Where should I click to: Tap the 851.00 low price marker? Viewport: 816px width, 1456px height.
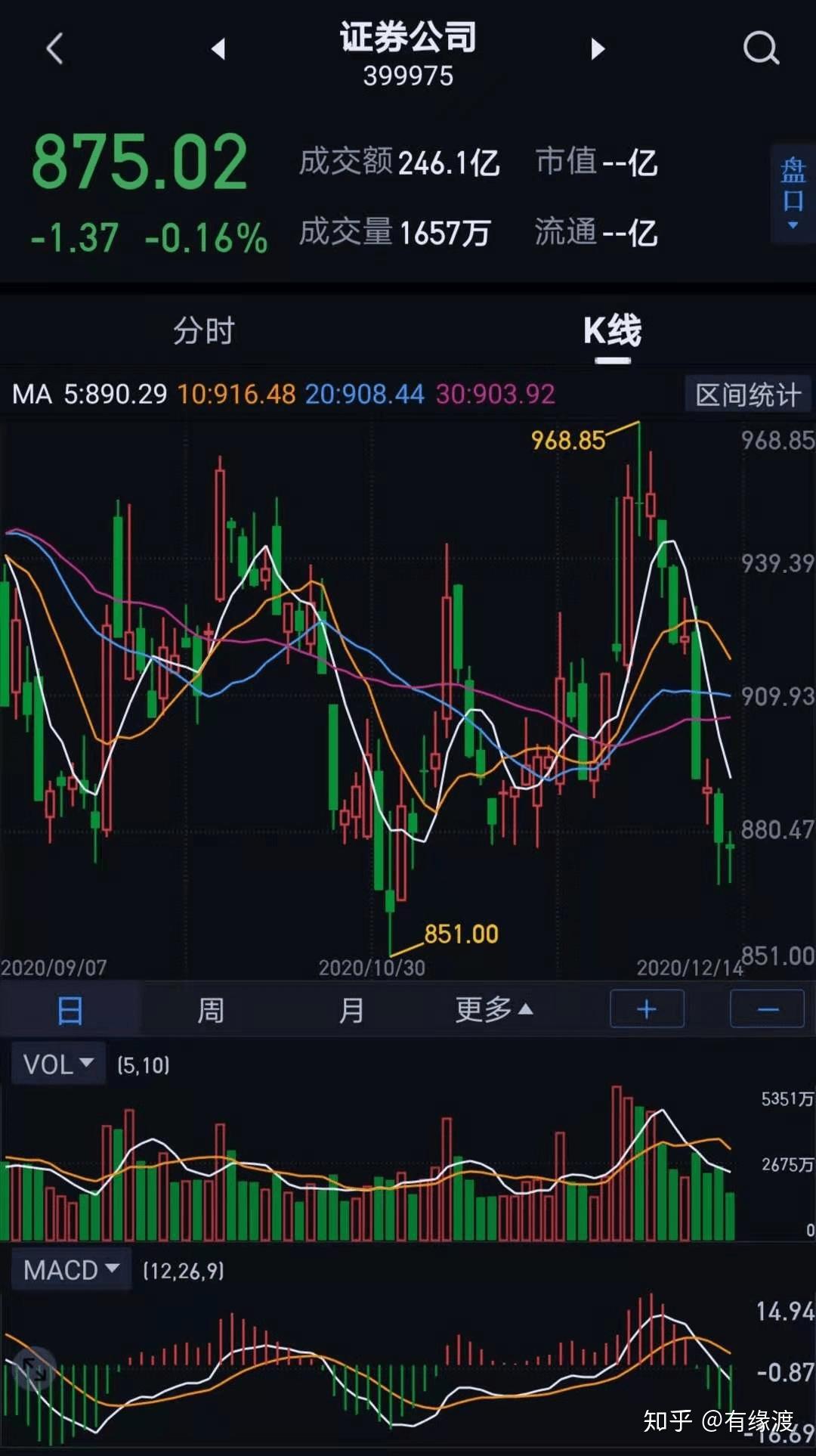coord(461,934)
